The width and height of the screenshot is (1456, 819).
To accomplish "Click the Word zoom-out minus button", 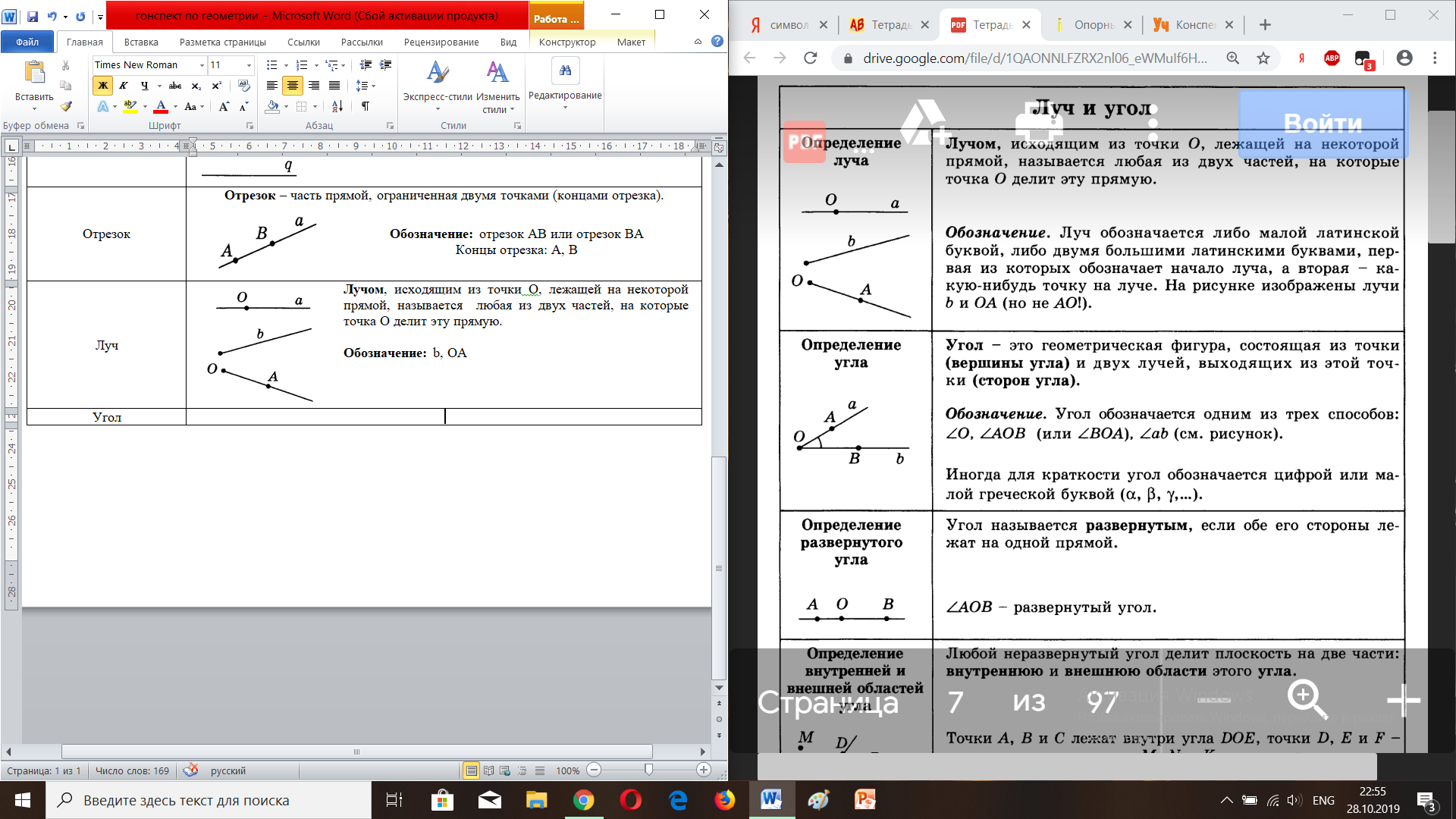I will (595, 770).
